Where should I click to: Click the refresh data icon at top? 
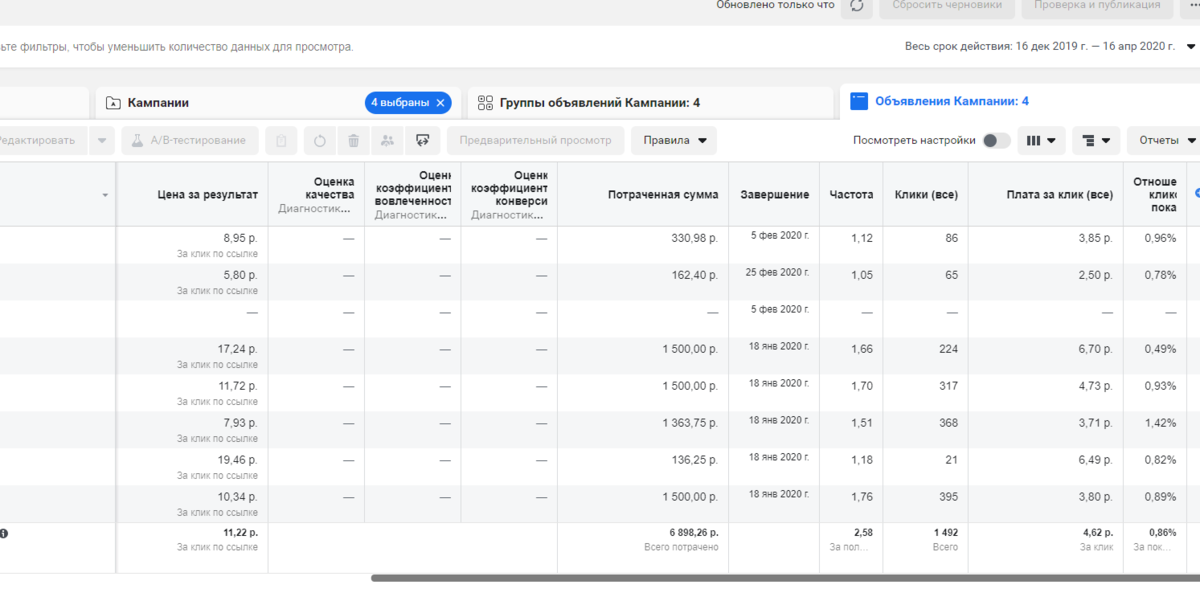tap(856, 6)
